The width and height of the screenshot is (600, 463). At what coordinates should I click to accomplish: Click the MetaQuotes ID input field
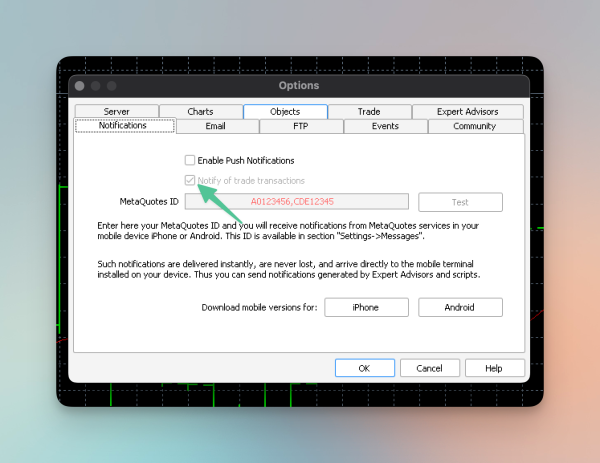point(296,202)
